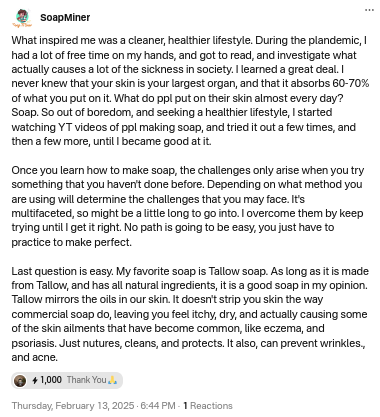
Task: Click the paragraph starting 'What inspired me'
Action: (190, 91)
